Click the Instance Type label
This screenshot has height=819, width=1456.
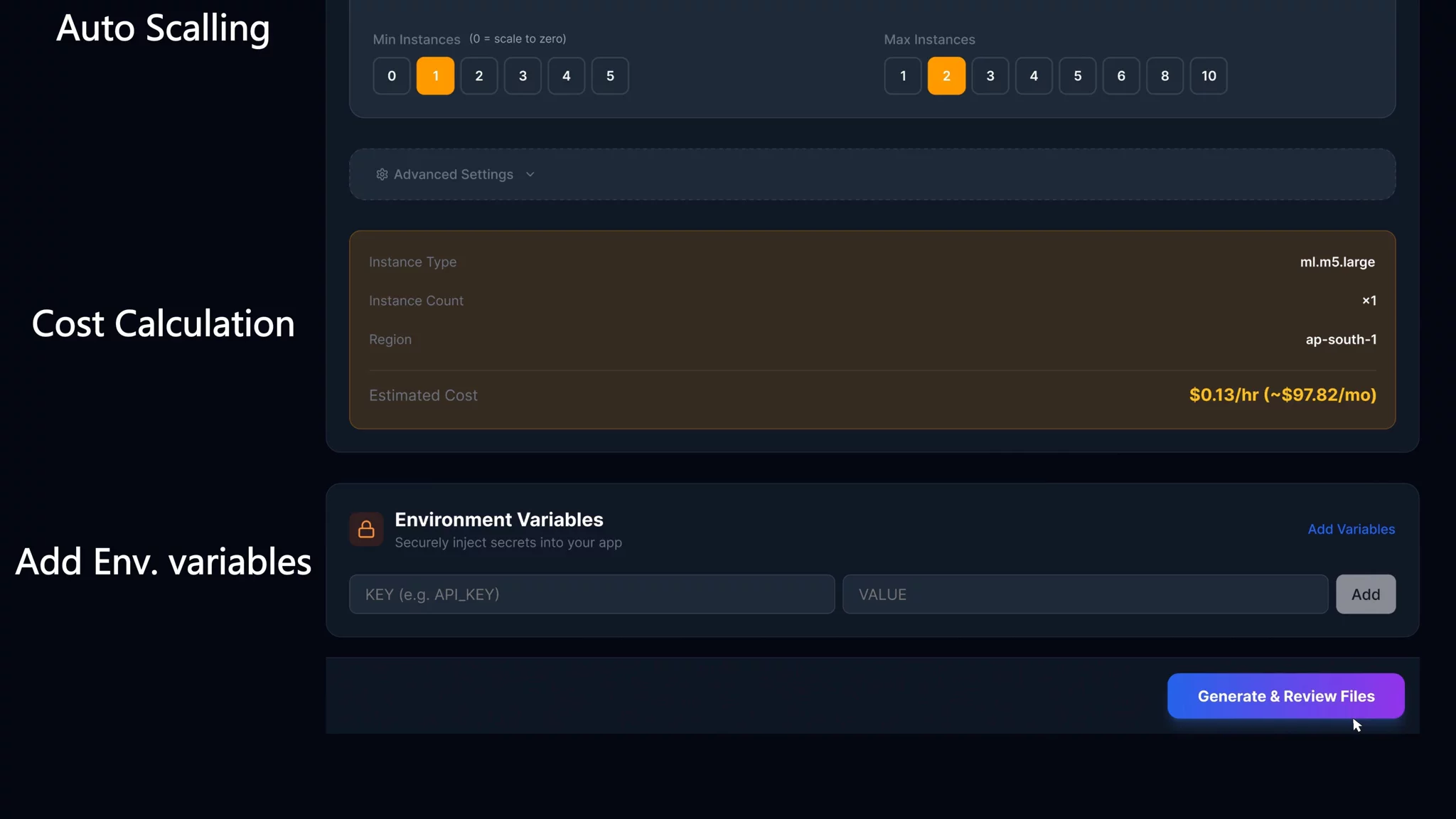click(x=412, y=262)
